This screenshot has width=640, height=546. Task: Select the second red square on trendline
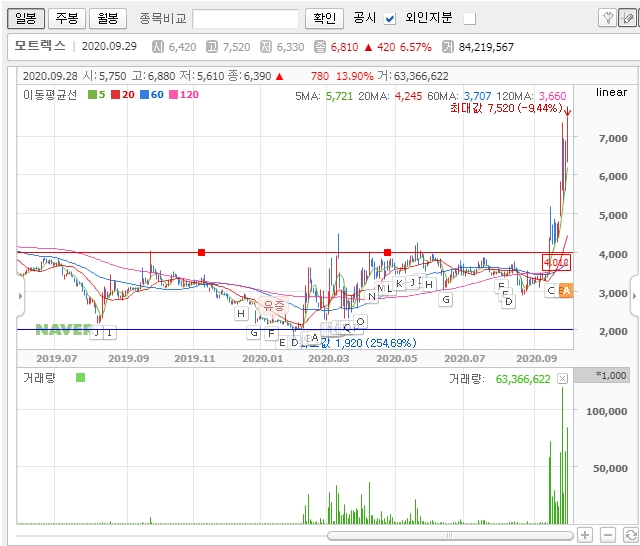(x=387, y=253)
